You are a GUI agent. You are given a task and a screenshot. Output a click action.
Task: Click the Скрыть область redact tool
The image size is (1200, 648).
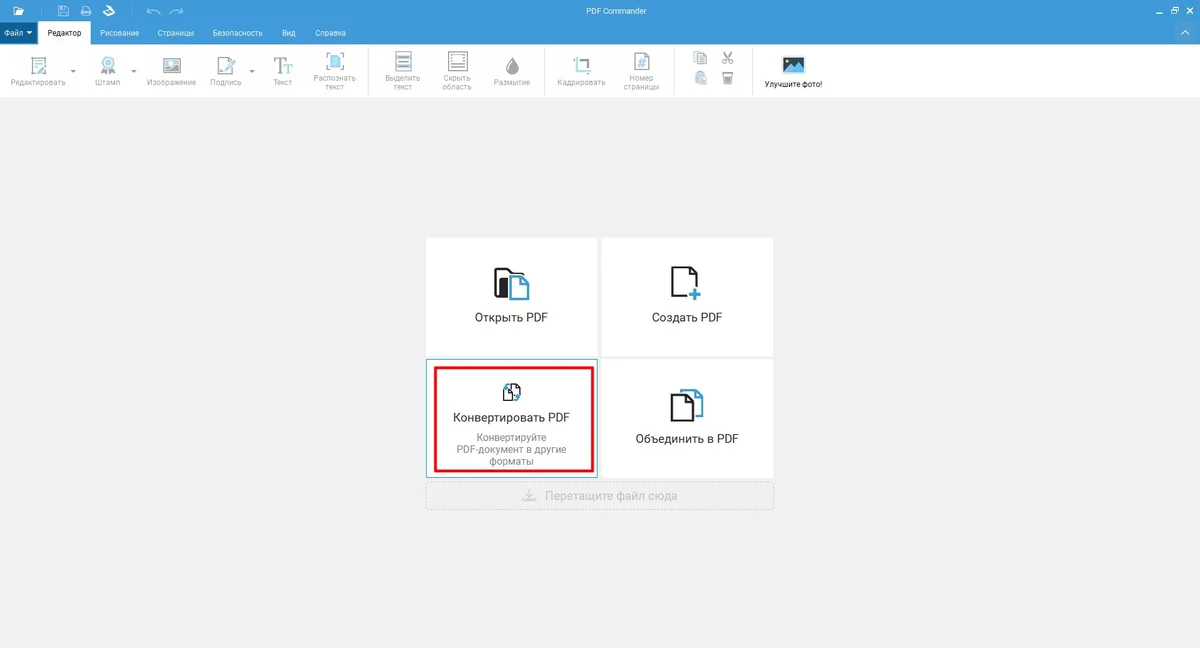tap(457, 71)
